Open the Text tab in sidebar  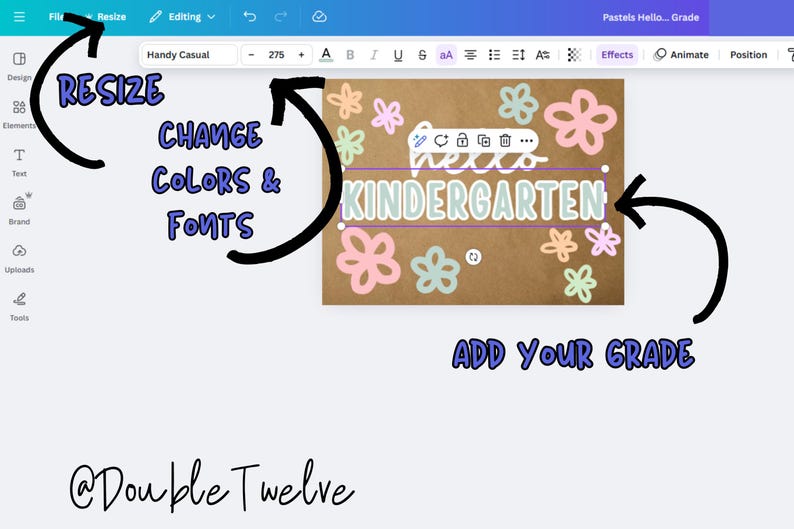click(19, 162)
